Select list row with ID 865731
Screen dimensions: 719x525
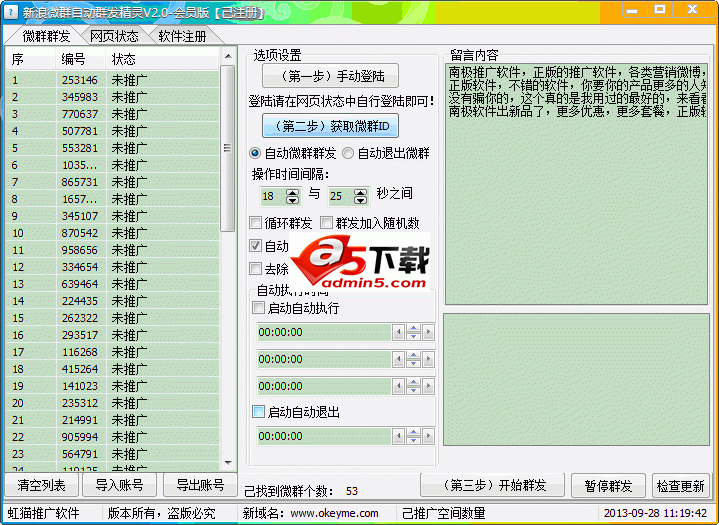click(x=112, y=182)
